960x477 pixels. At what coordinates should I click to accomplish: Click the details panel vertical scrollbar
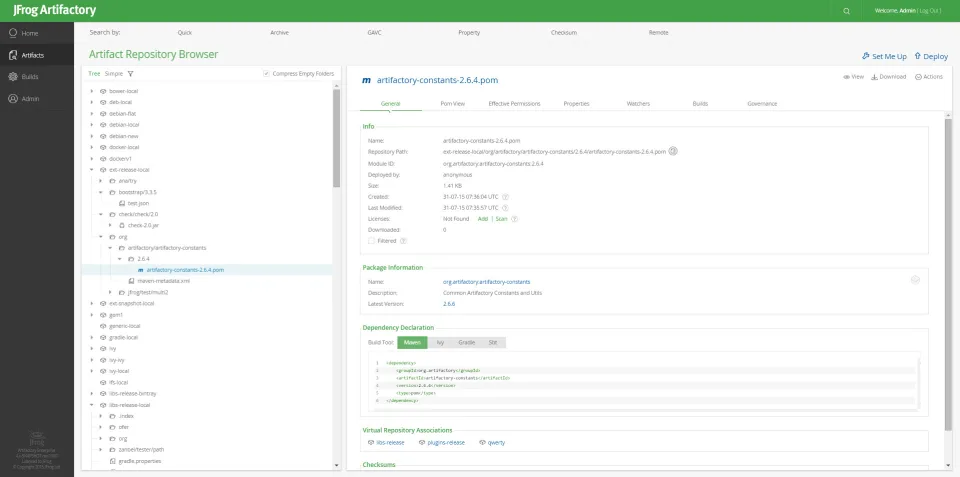point(948,276)
